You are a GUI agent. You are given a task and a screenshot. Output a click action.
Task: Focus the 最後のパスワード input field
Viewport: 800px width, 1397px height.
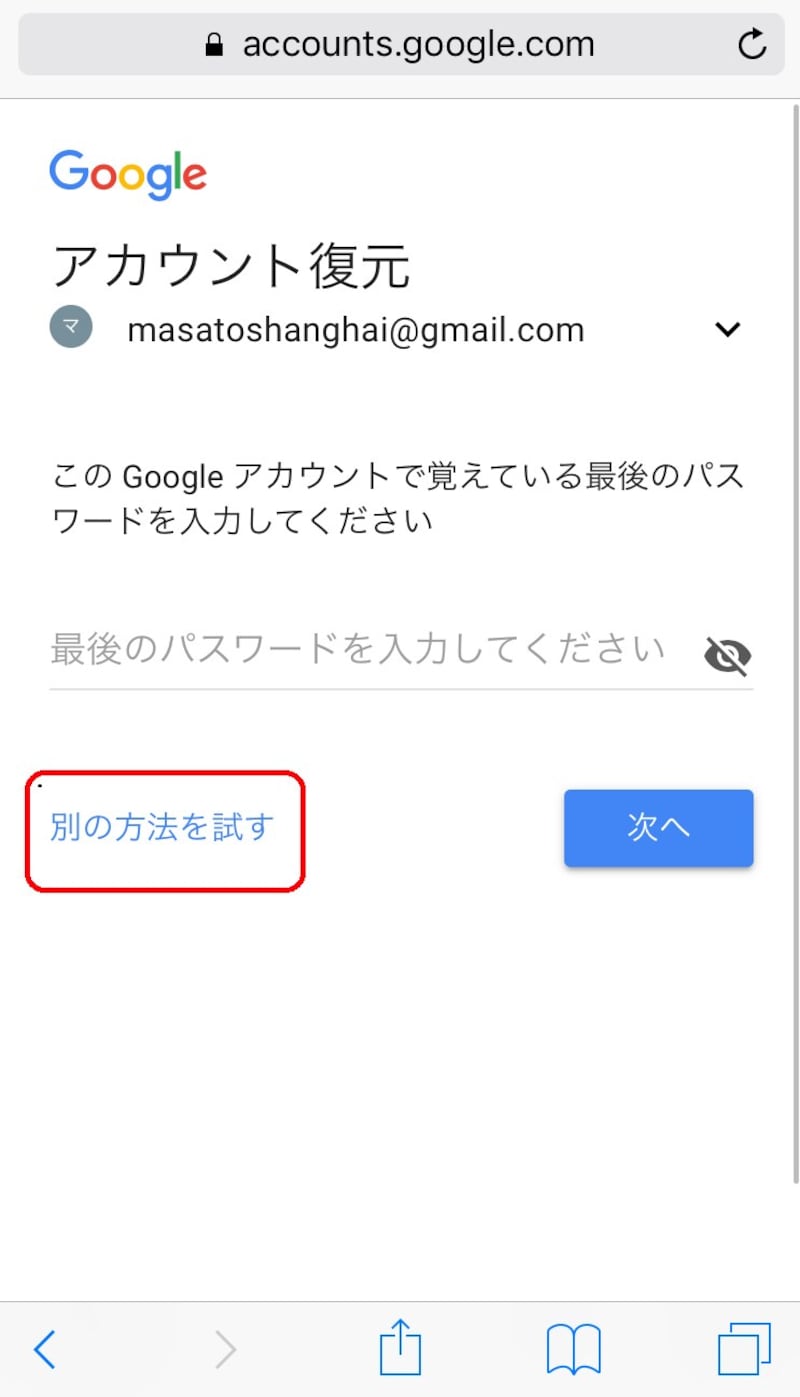tap(375, 651)
